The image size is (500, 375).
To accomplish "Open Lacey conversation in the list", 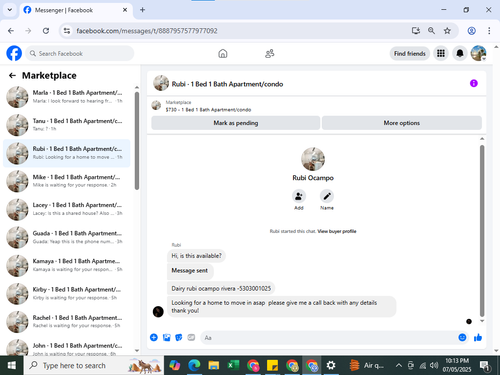I will 67,209.
